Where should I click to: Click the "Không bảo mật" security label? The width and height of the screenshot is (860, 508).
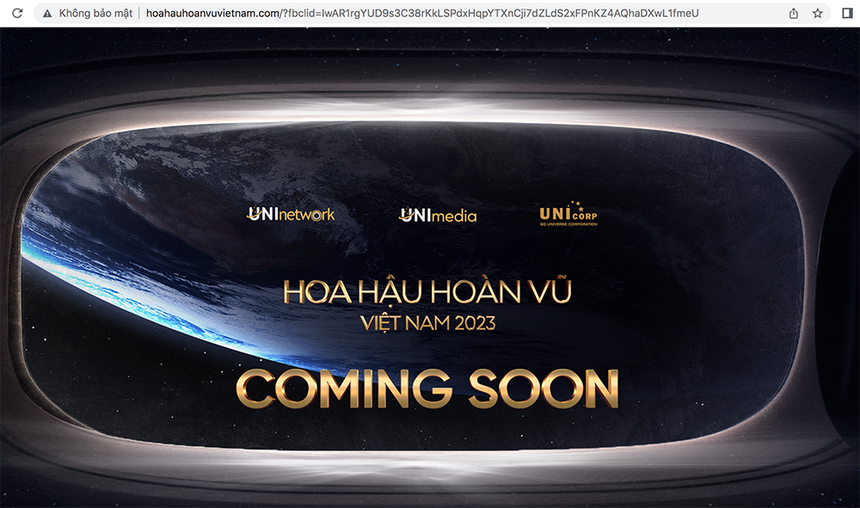tap(94, 13)
